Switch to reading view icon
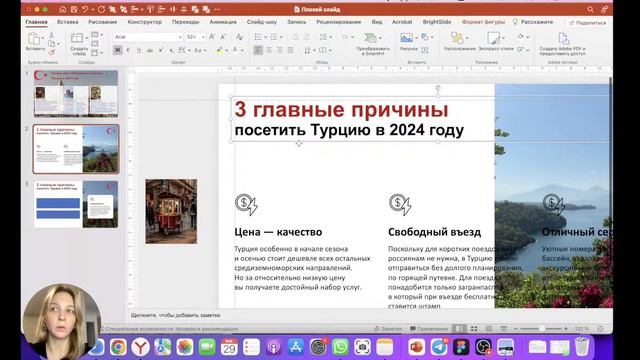The height and width of the screenshot is (360, 640). click(x=489, y=328)
